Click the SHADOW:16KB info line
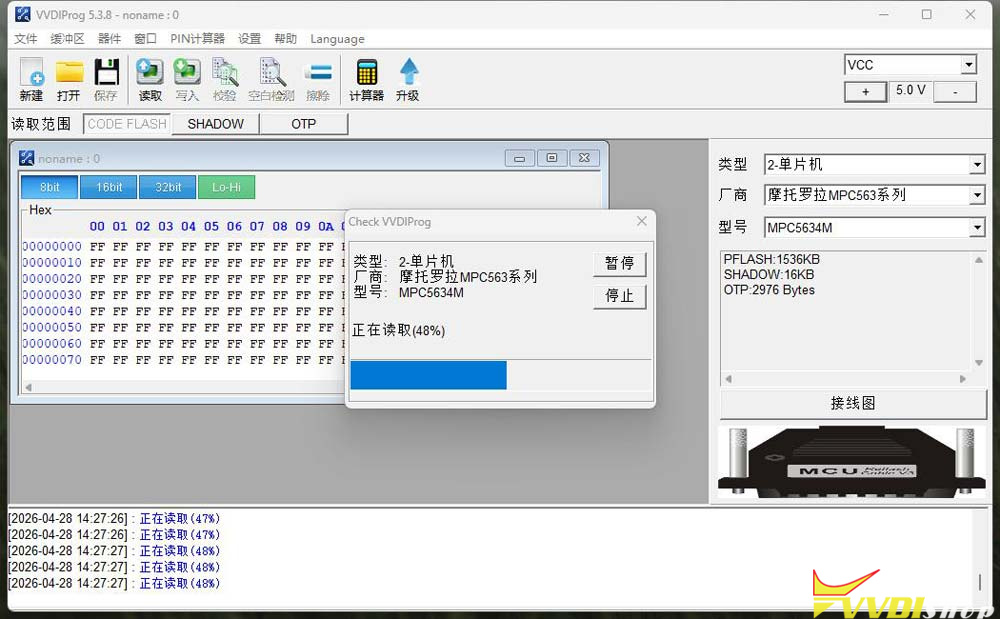The image size is (1000, 619). (769, 275)
